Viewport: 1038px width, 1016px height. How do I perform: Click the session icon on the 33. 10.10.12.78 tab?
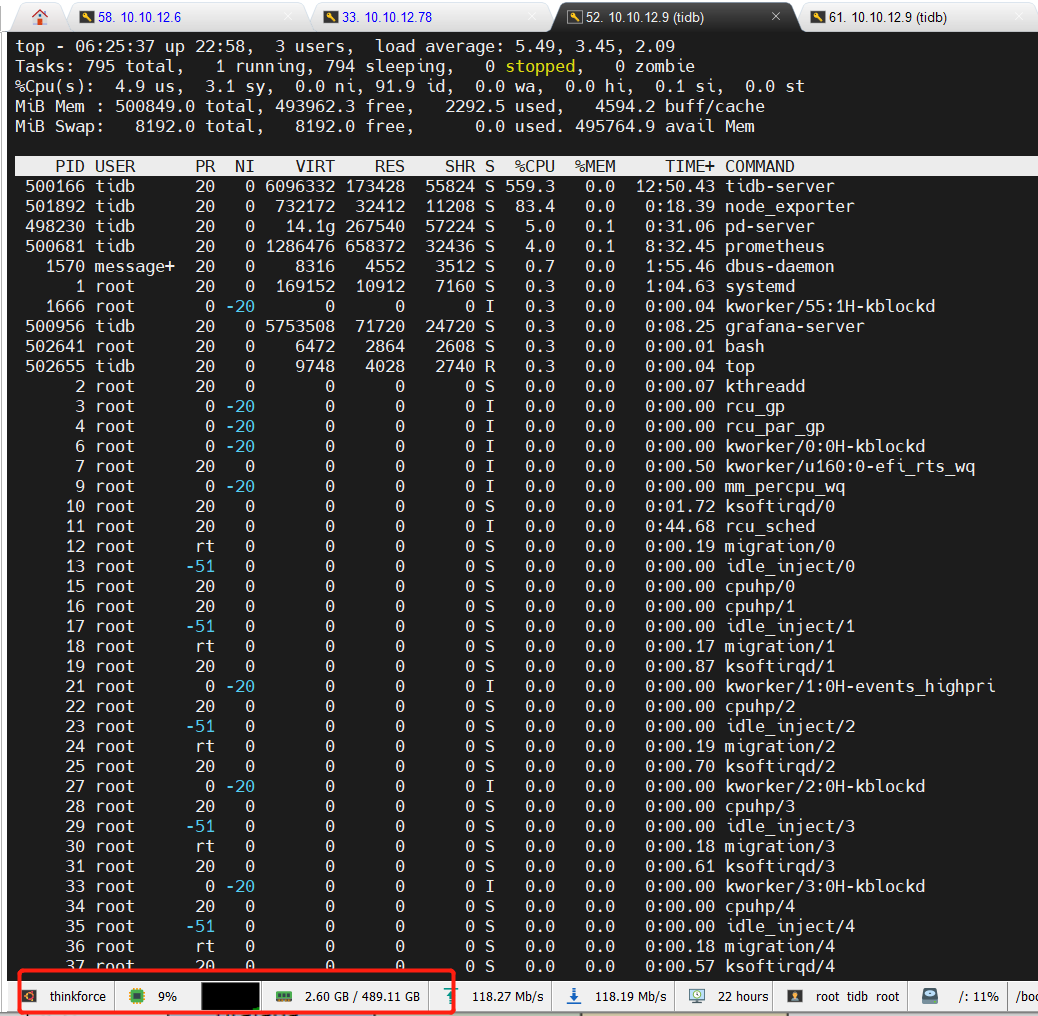pos(331,17)
